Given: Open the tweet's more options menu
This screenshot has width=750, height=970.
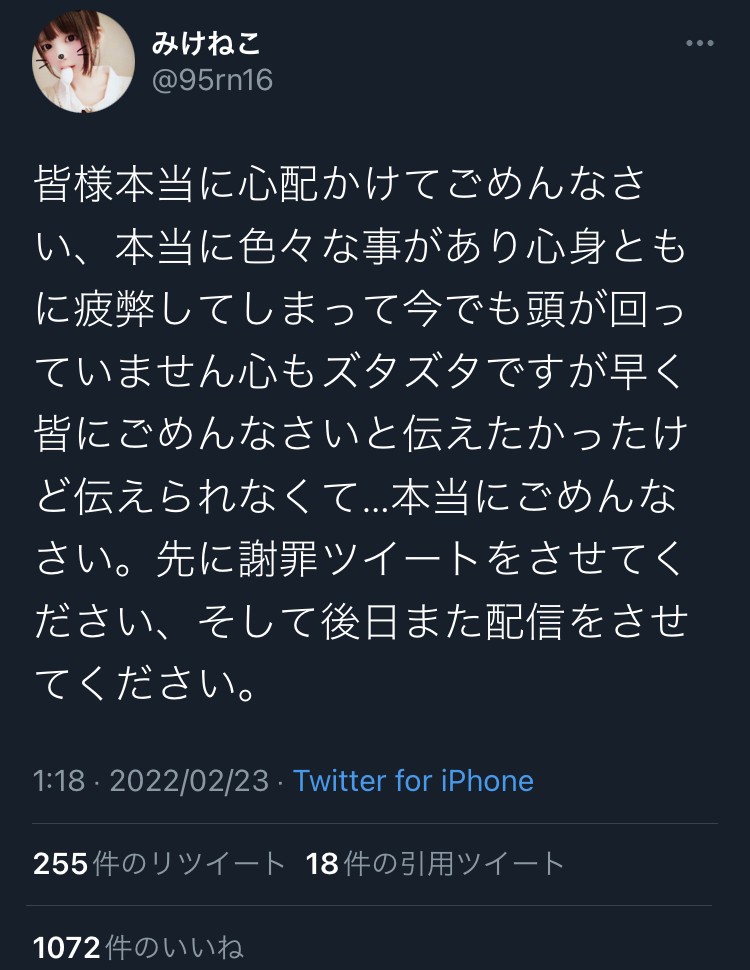Looking at the screenshot, I should (x=698, y=44).
